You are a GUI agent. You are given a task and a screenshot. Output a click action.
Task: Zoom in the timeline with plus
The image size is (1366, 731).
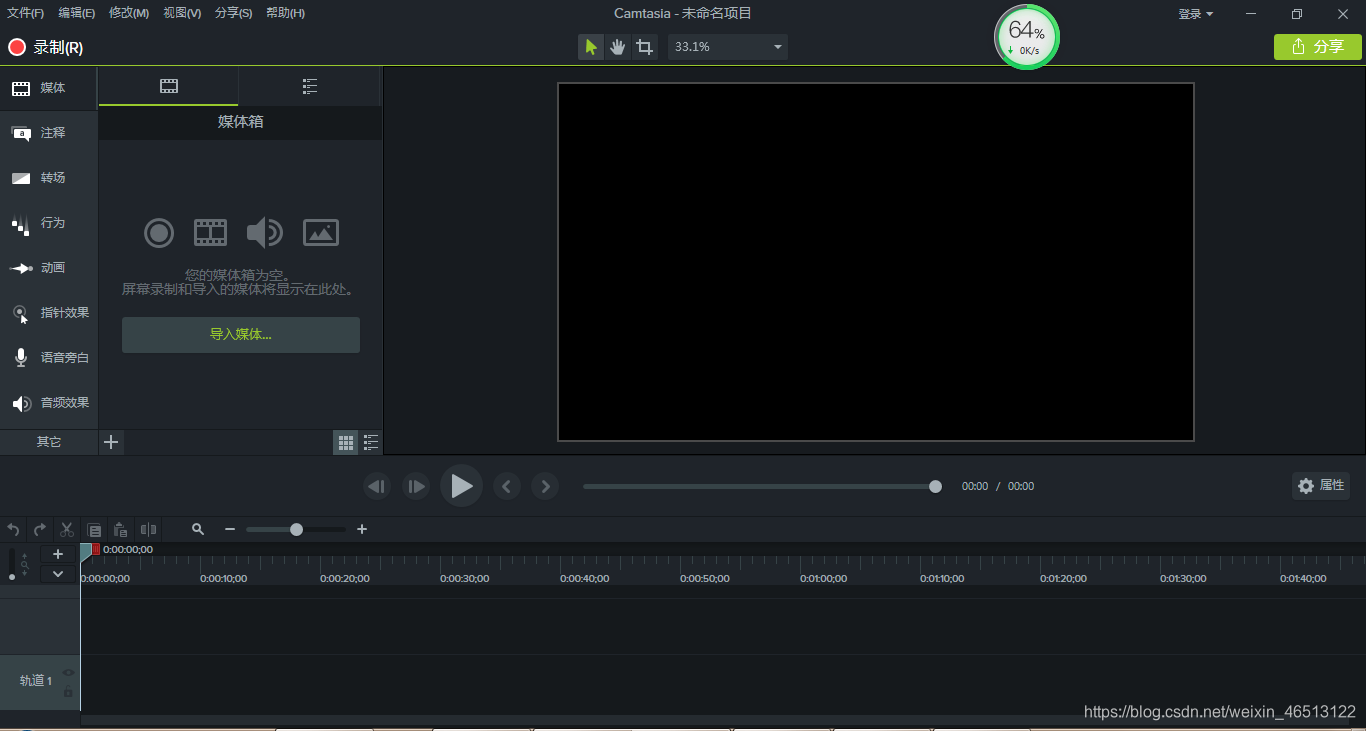[362, 530]
